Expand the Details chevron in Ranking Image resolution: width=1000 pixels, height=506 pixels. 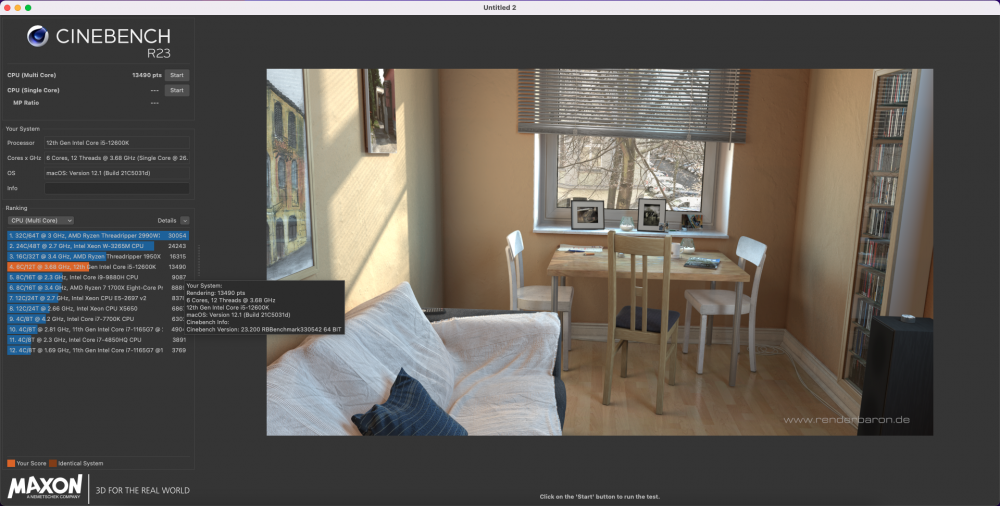click(184, 221)
